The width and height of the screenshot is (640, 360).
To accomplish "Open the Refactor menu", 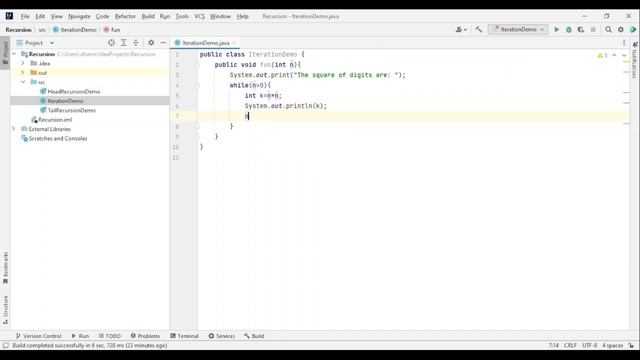I will point(125,16).
